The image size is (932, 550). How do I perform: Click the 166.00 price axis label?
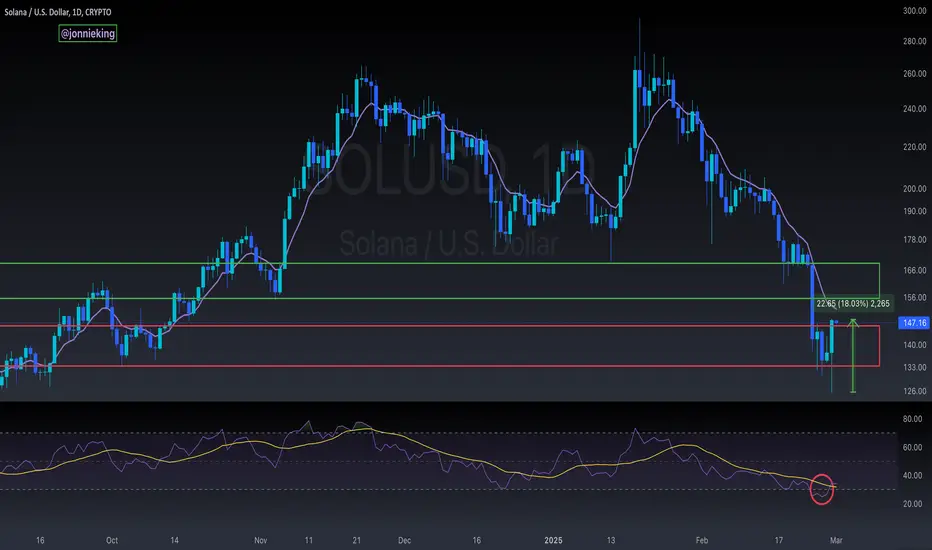coord(914,271)
